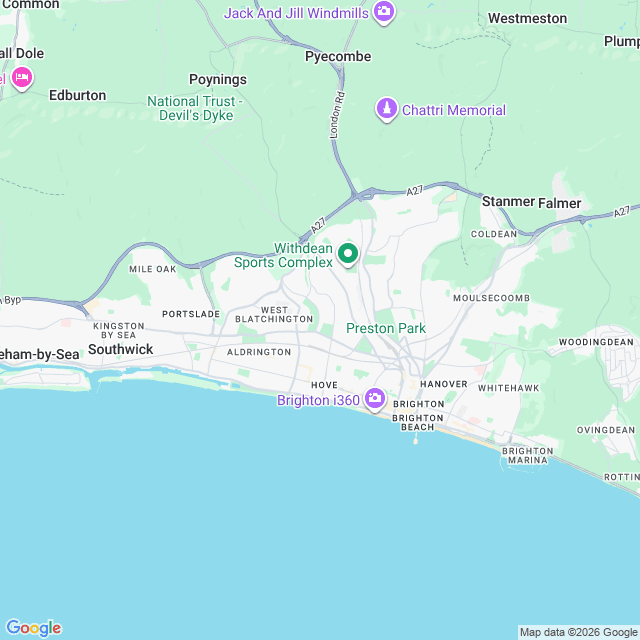Click the Jack And Jill Windmills camera pin
Screen dimensions: 640x640
point(384,12)
